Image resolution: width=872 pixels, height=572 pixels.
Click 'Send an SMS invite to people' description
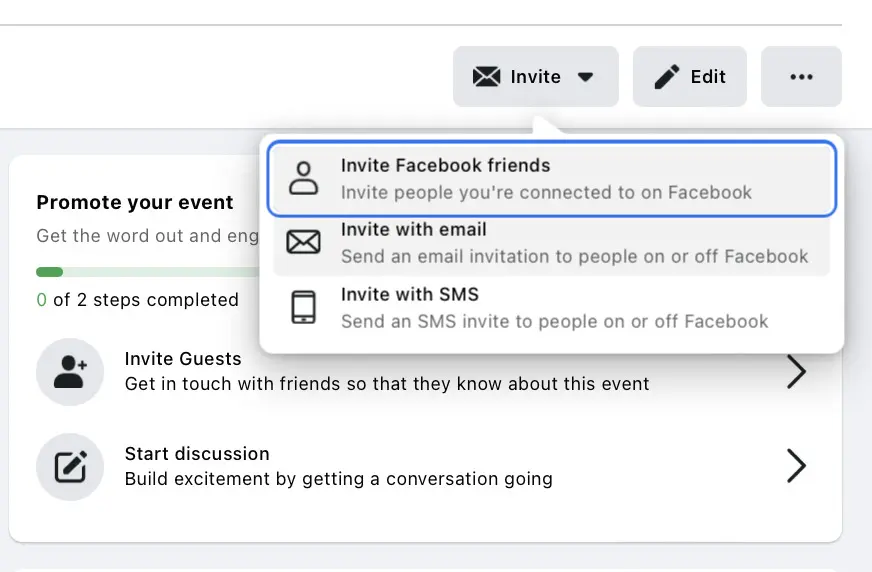554,321
